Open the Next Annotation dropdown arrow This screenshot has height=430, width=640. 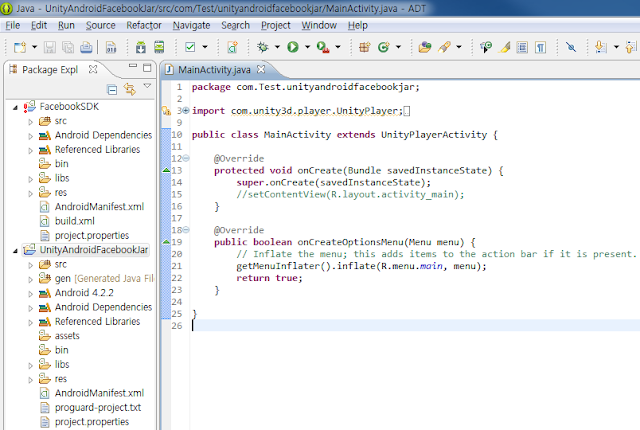pyautogui.click(x=616, y=47)
